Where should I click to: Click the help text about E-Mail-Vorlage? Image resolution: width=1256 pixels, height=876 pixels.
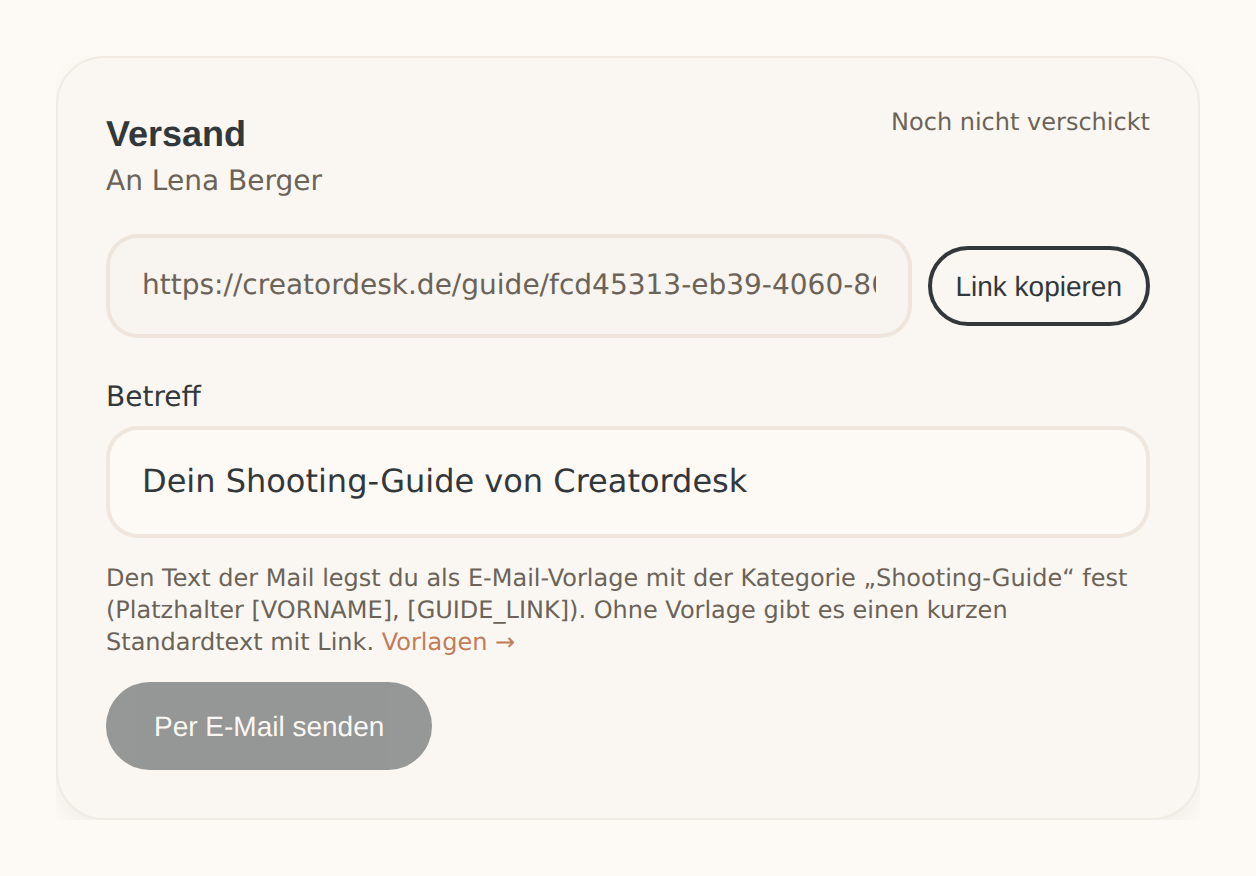coord(617,610)
